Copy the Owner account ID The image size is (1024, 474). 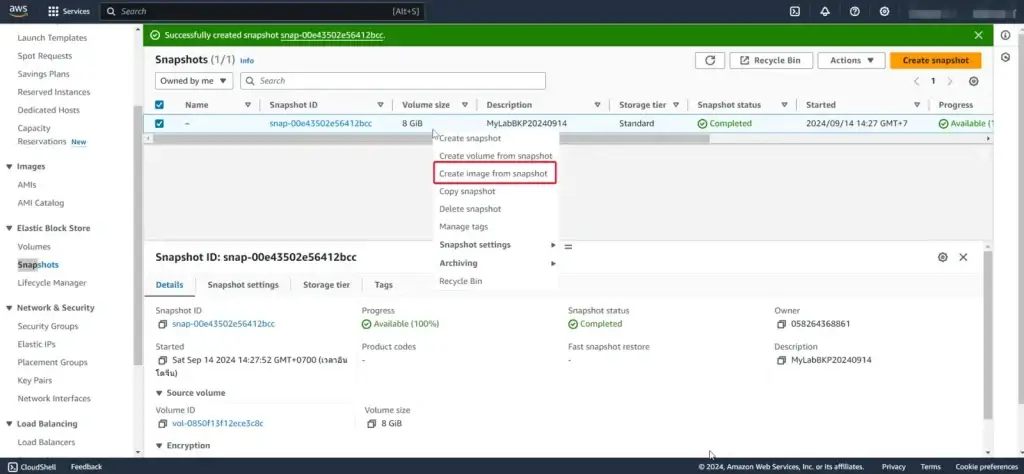(781, 324)
